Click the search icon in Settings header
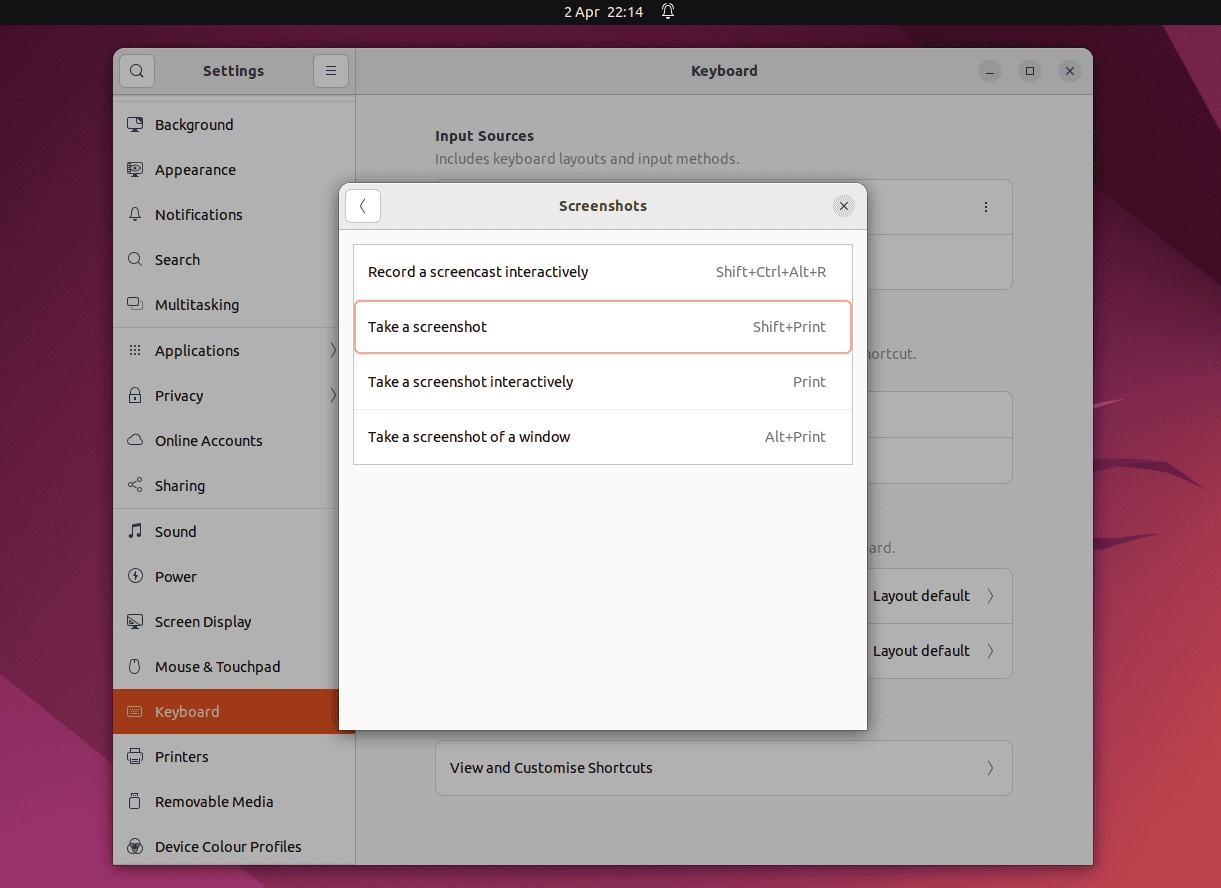This screenshot has width=1221, height=888. (x=137, y=71)
